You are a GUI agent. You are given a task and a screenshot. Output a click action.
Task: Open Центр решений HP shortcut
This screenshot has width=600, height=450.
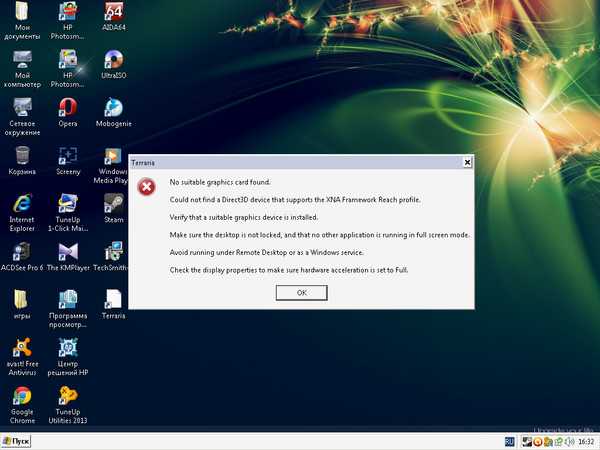click(68, 357)
